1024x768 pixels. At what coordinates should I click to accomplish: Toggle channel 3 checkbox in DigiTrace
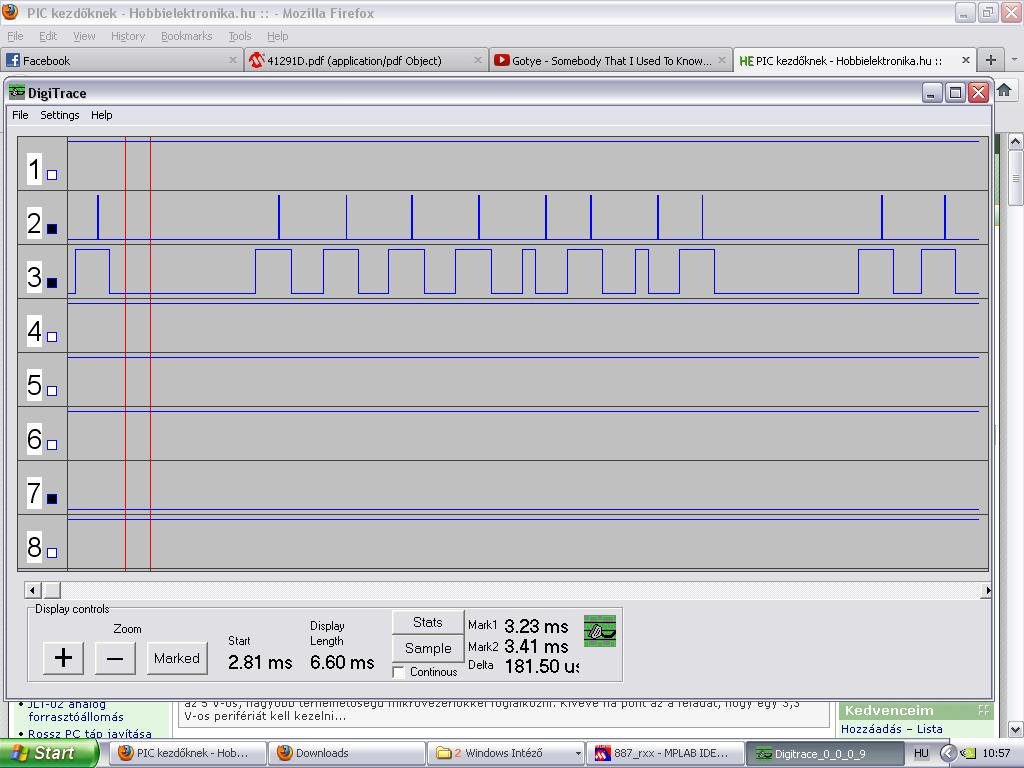click(52, 283)
